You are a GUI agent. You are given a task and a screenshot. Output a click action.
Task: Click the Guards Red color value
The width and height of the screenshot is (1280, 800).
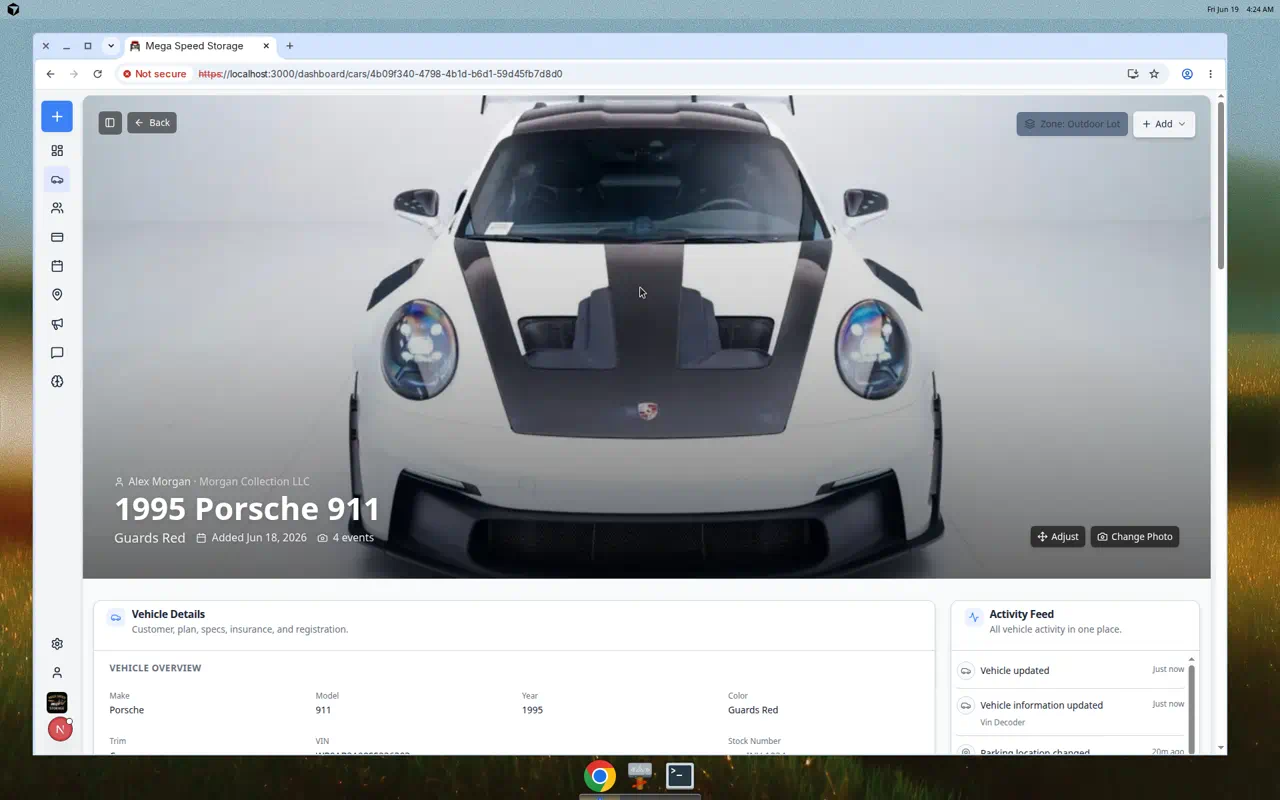[x=753, y=710]
